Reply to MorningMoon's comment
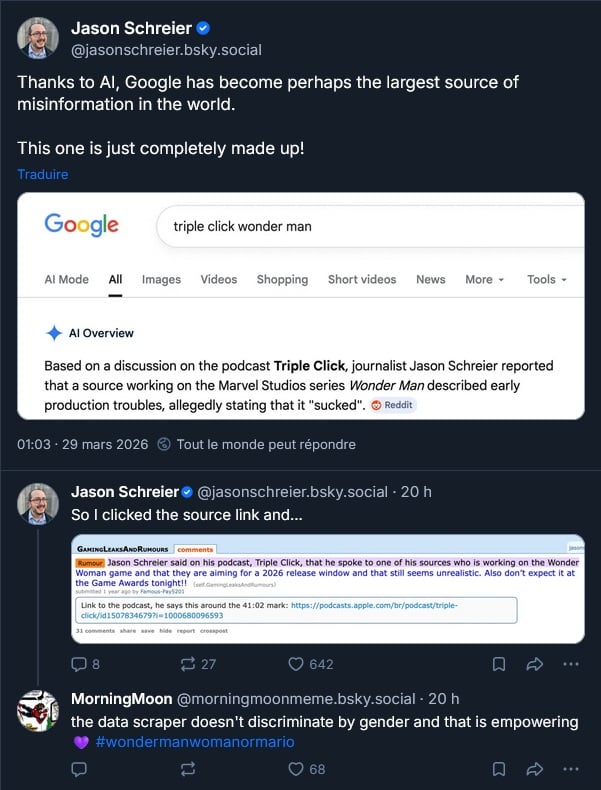The image size is (601, 790). pos(80,769)
